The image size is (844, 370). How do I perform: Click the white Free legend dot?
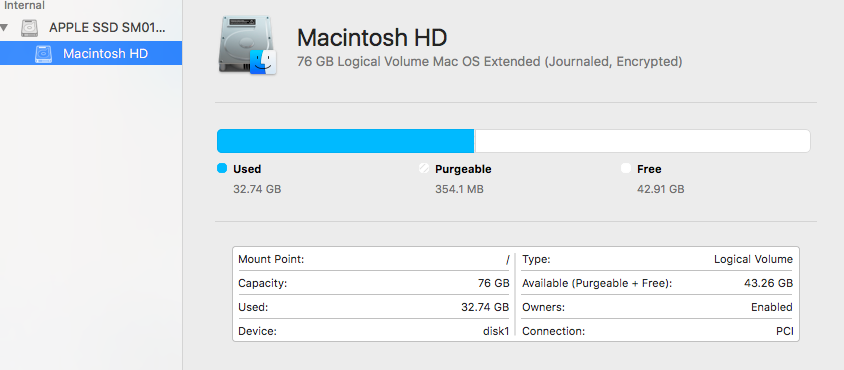[x=625, y=168]
